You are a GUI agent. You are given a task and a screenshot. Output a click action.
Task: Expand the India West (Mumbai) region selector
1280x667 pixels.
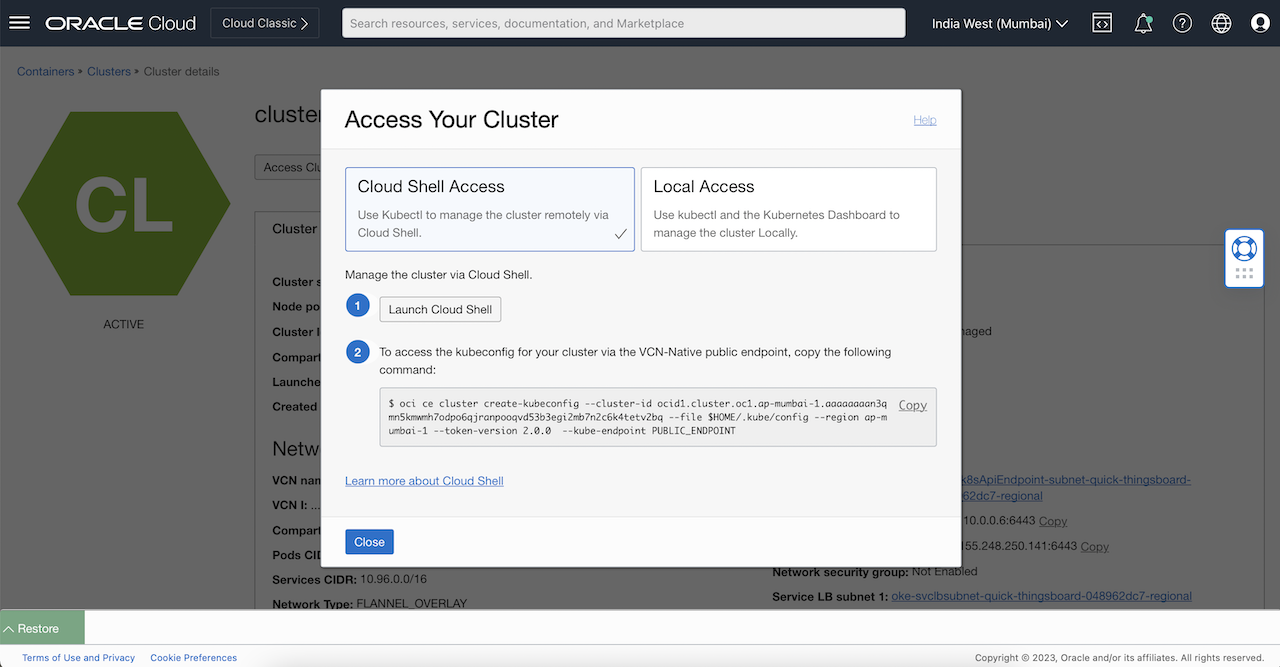(1000, 23)
